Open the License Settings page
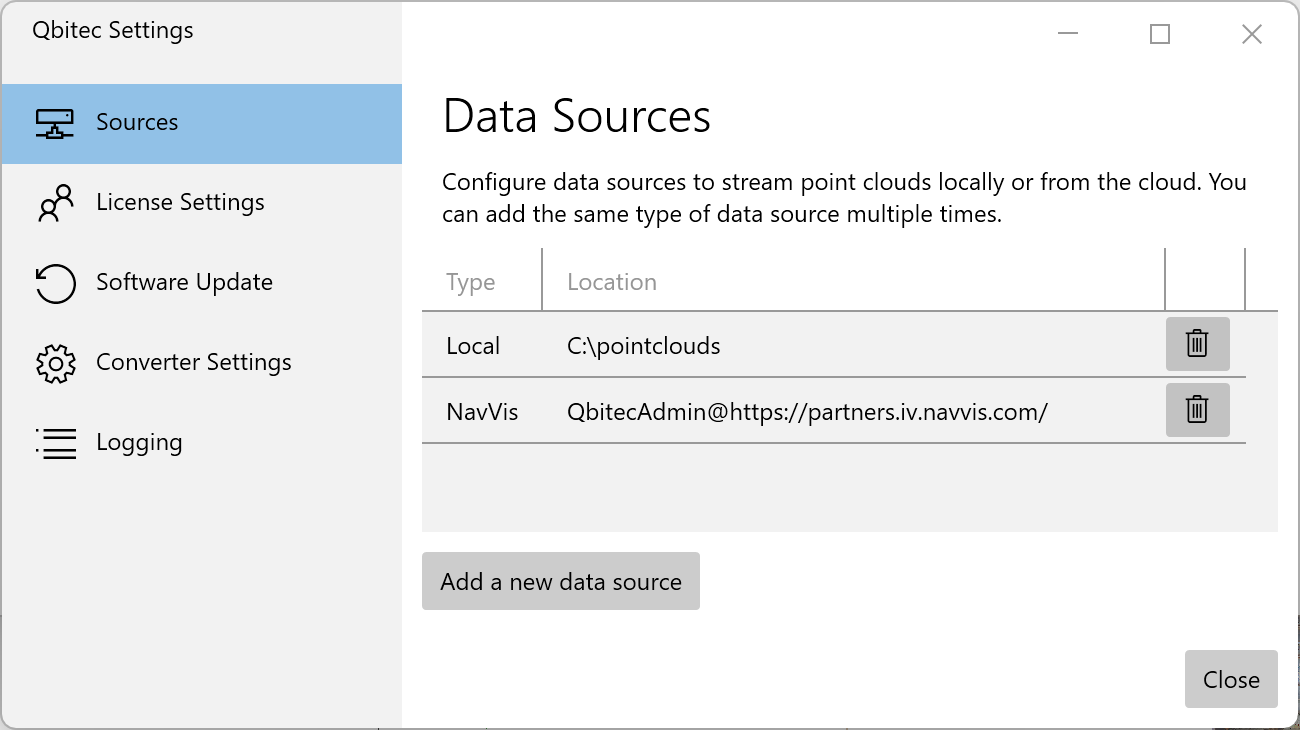1300x730 pixels. pyautogui.click(x=180, y=203)
